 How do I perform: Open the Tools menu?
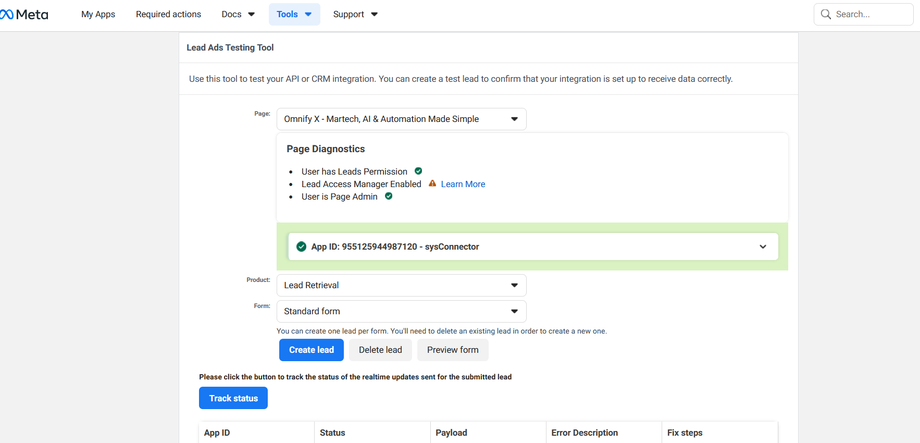pos(294,15)
